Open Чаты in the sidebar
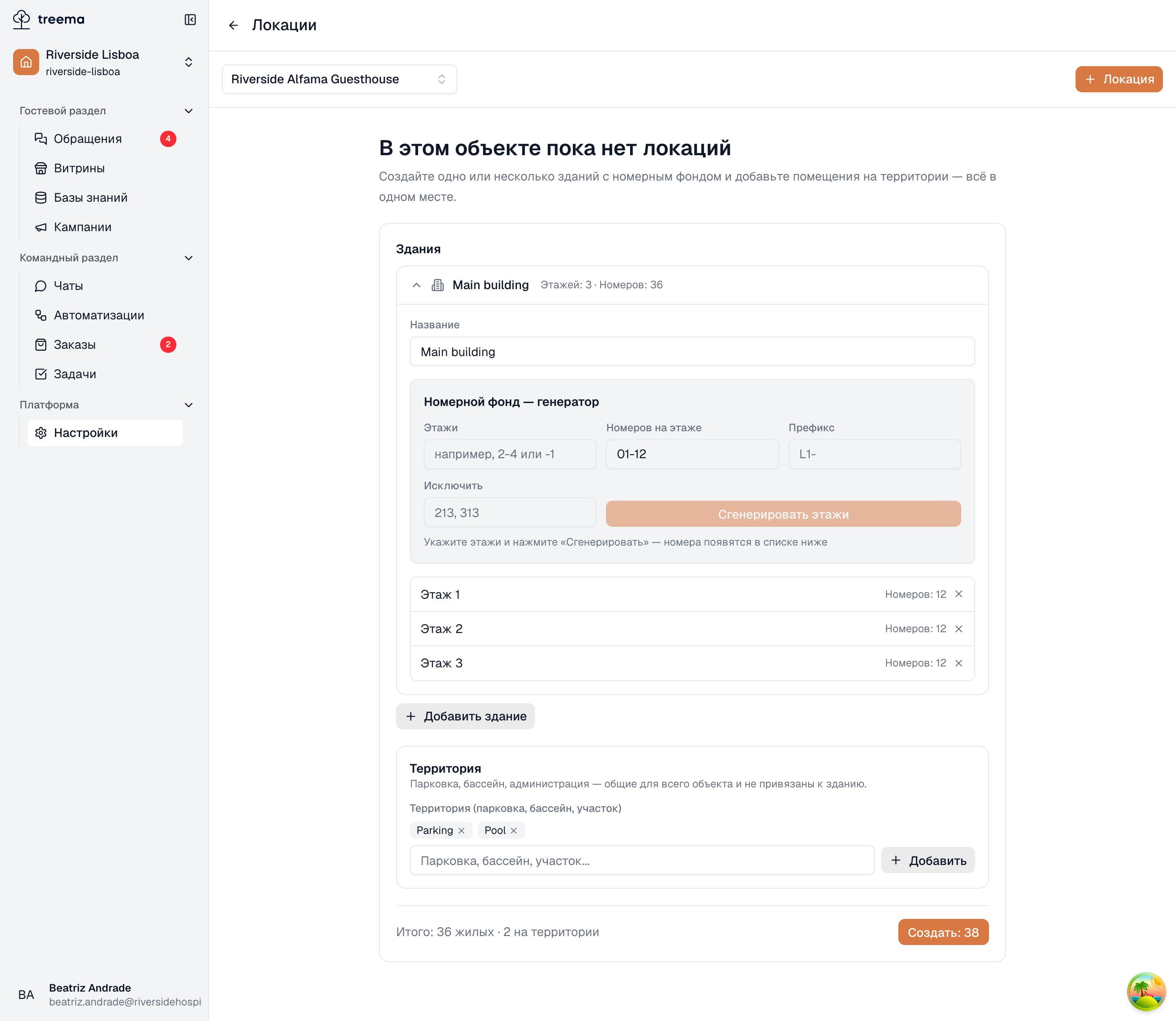Image resolution: width=1176 pixels, height=1021 pixels. tap(105, 285)
